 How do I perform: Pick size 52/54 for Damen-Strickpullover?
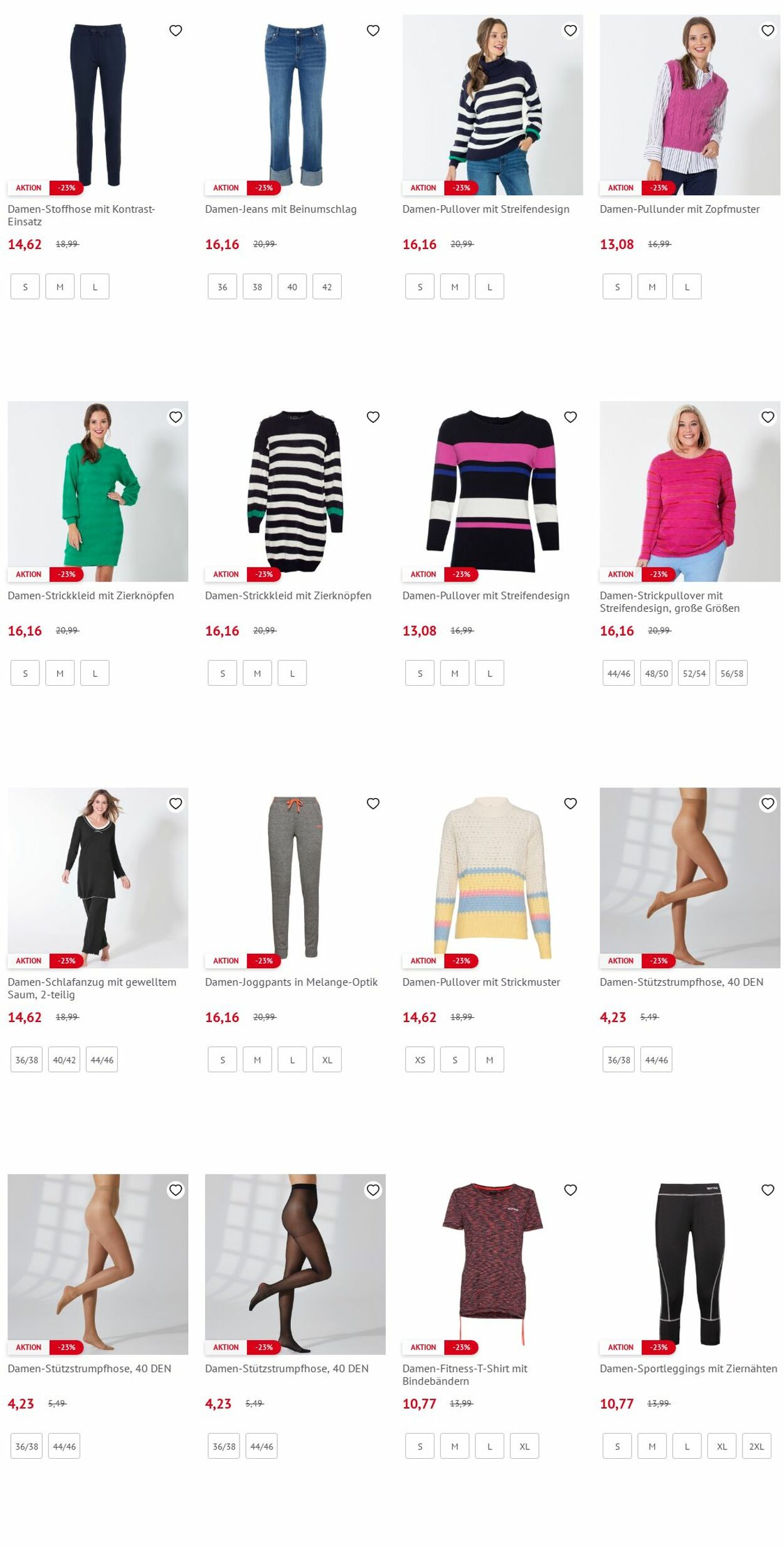point(694,673)
